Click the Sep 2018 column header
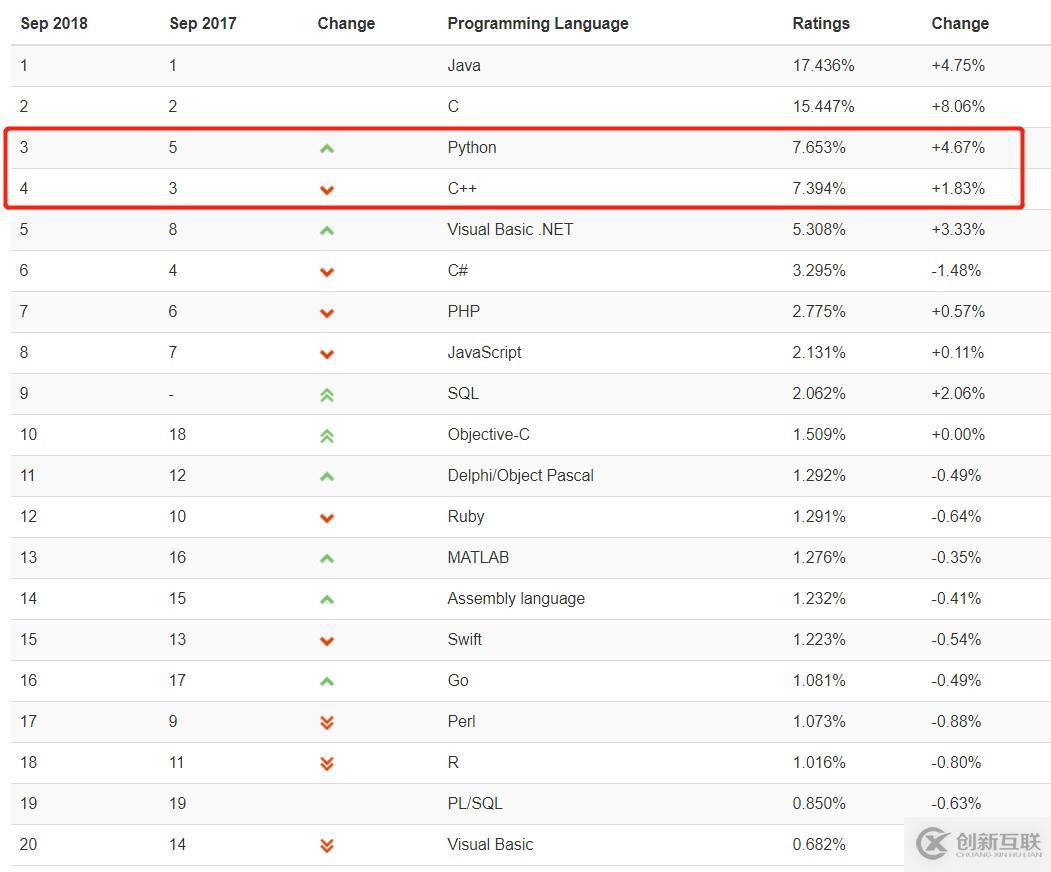 [x=54, y=23]
